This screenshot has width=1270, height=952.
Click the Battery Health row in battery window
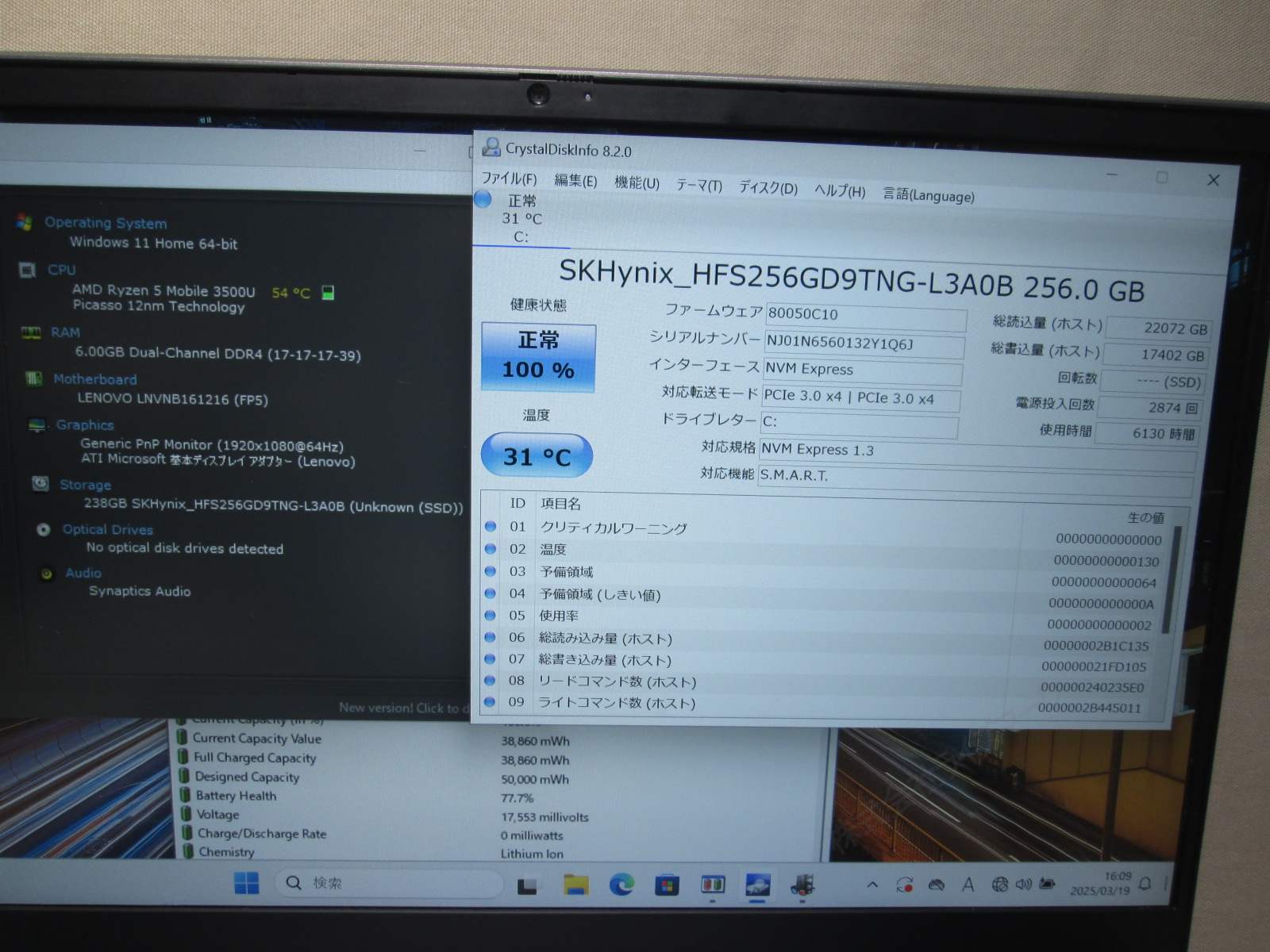[236, 796]
